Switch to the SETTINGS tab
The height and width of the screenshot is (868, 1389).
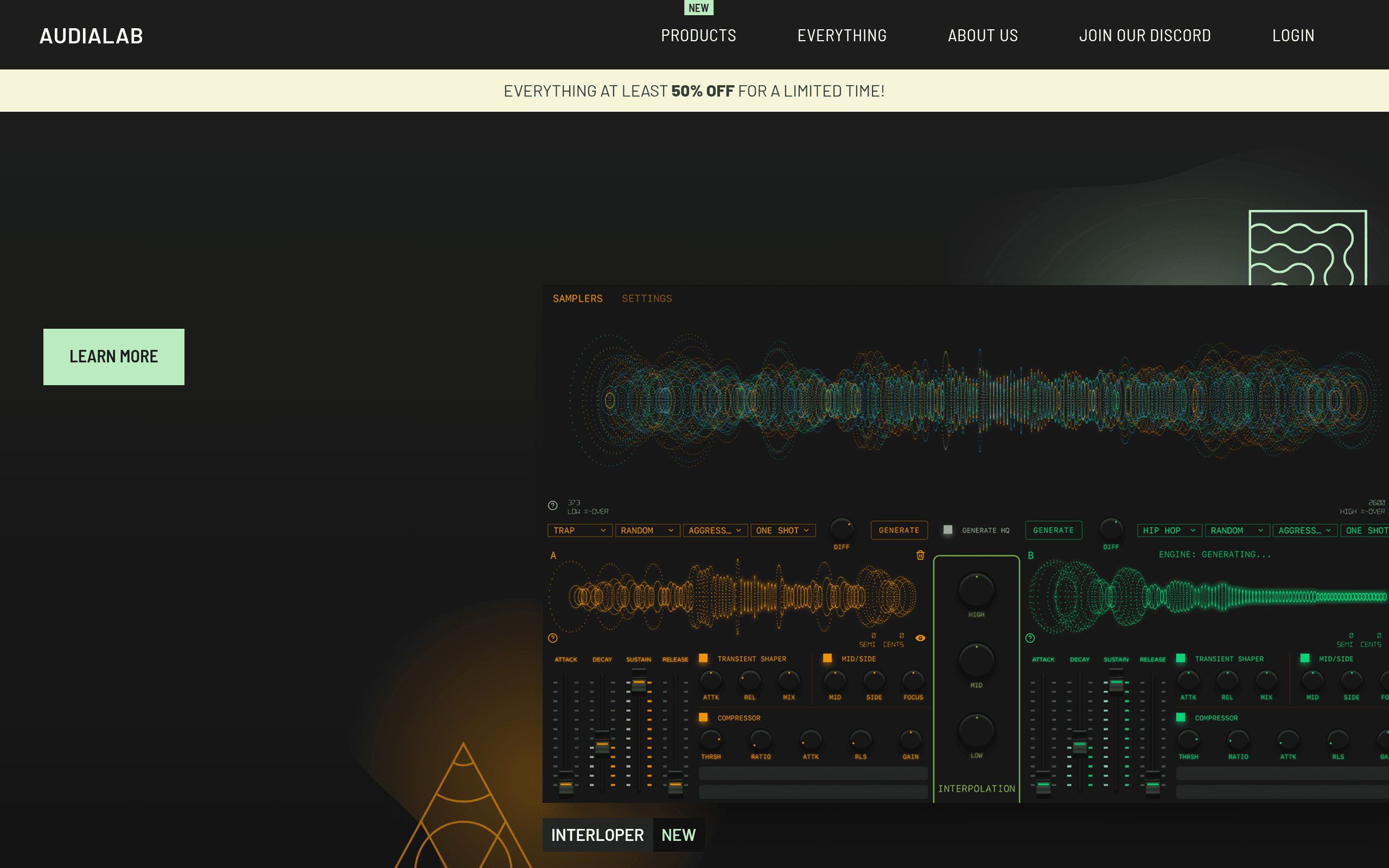(x=647, y=298)
